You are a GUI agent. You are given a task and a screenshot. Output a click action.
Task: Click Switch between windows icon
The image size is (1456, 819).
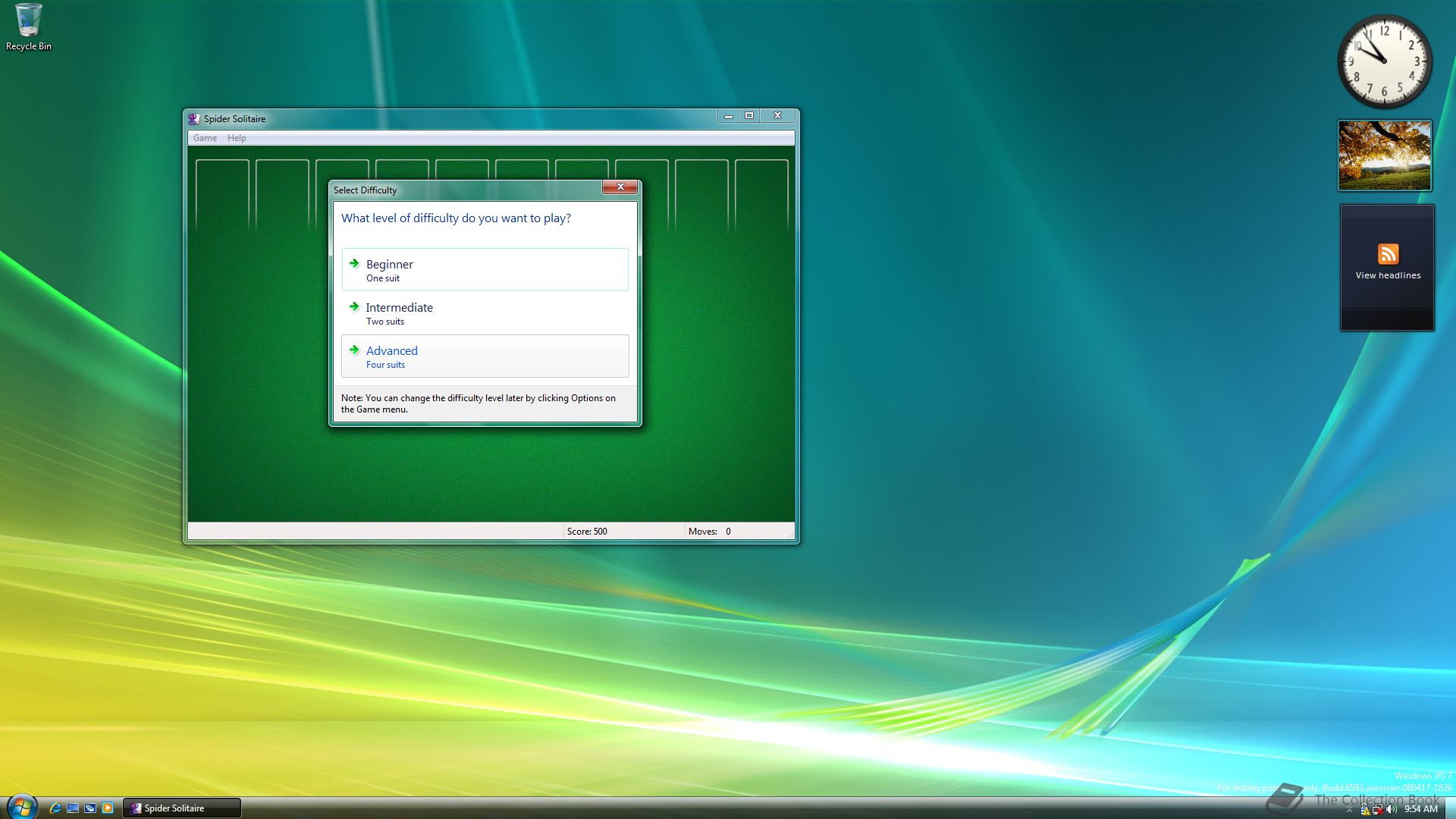coord(90,808)
